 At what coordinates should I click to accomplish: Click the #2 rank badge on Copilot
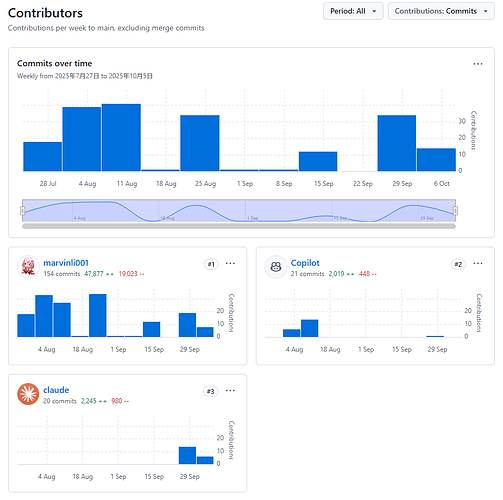tap(458, 264)
